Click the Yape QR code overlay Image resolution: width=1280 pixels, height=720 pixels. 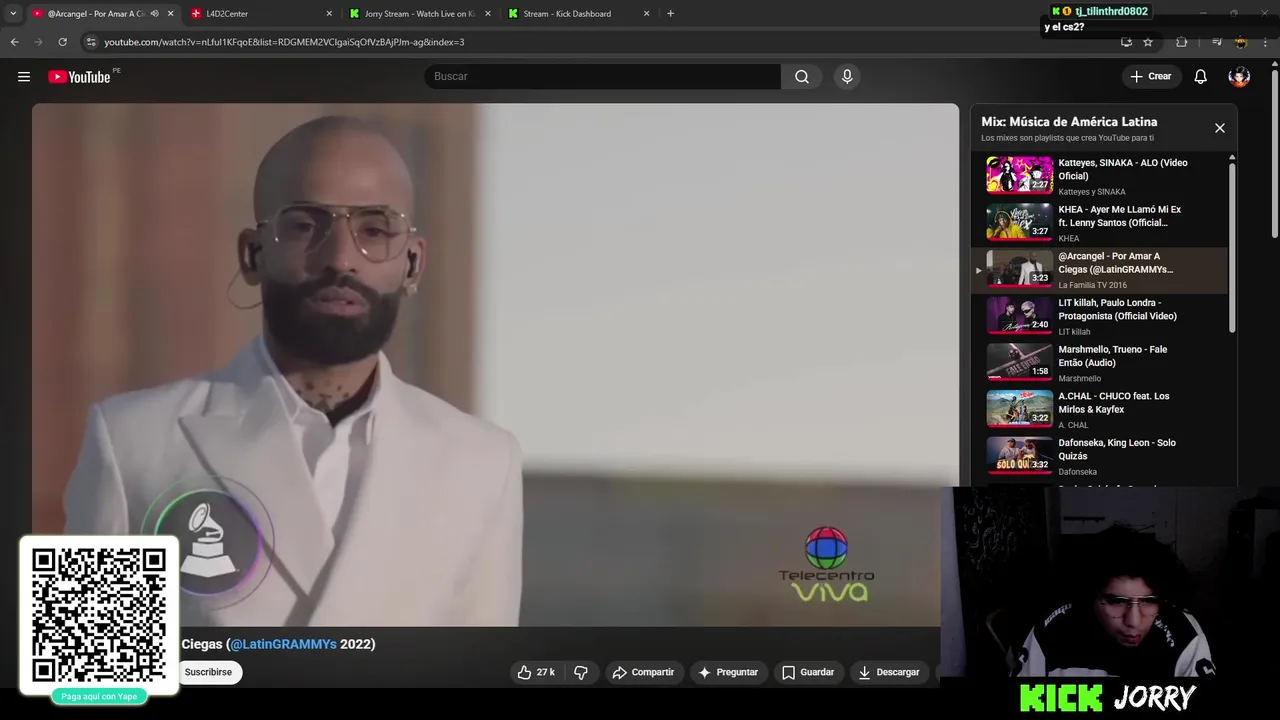coord(99,615)
